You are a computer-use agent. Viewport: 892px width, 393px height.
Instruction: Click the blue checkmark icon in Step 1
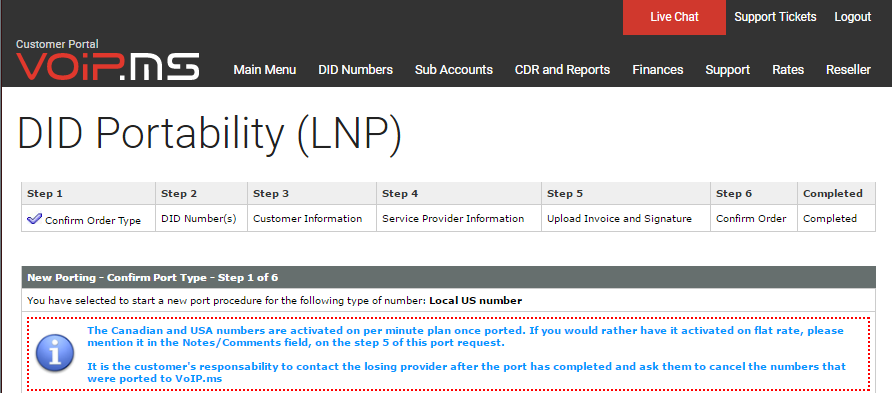(x=35, y=219)
